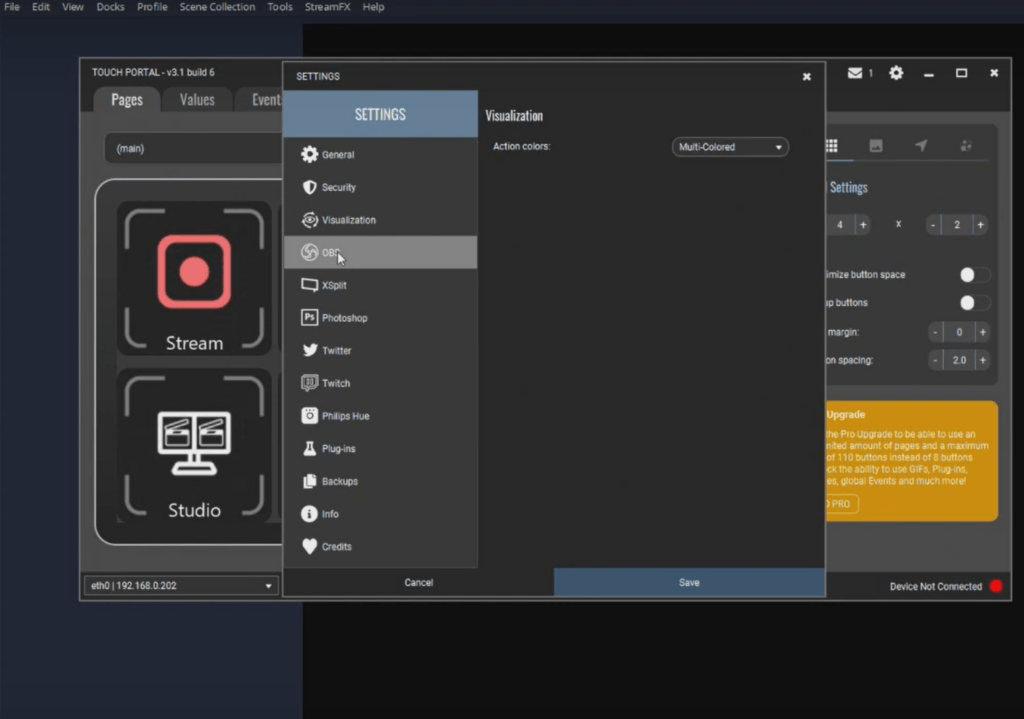The width and height of the screenshot is (1024, 719).
Task: Click the margin value field showing 0
Action: pos(959,332)
